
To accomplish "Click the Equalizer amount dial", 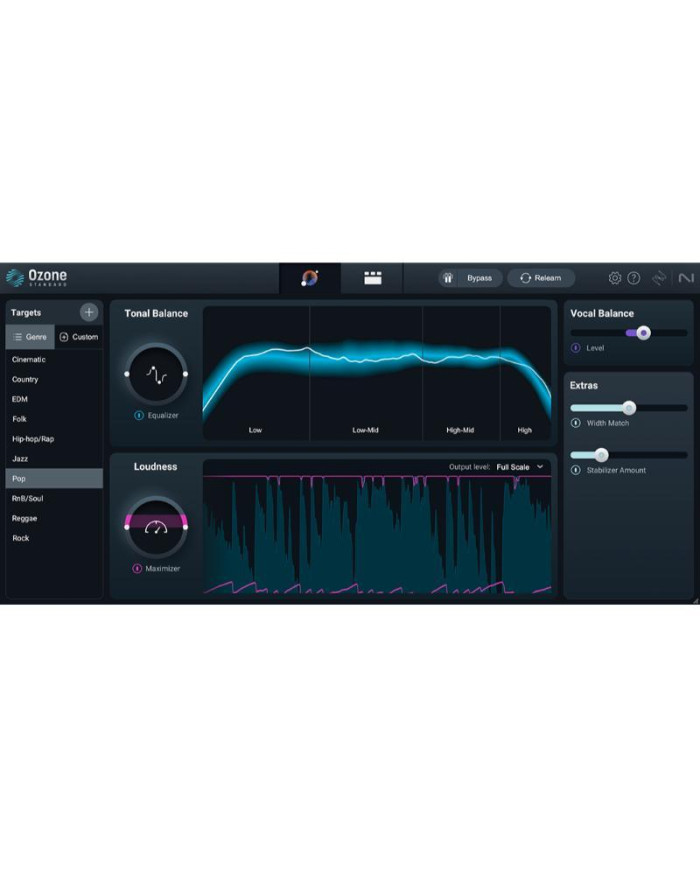I will [156, 374].
